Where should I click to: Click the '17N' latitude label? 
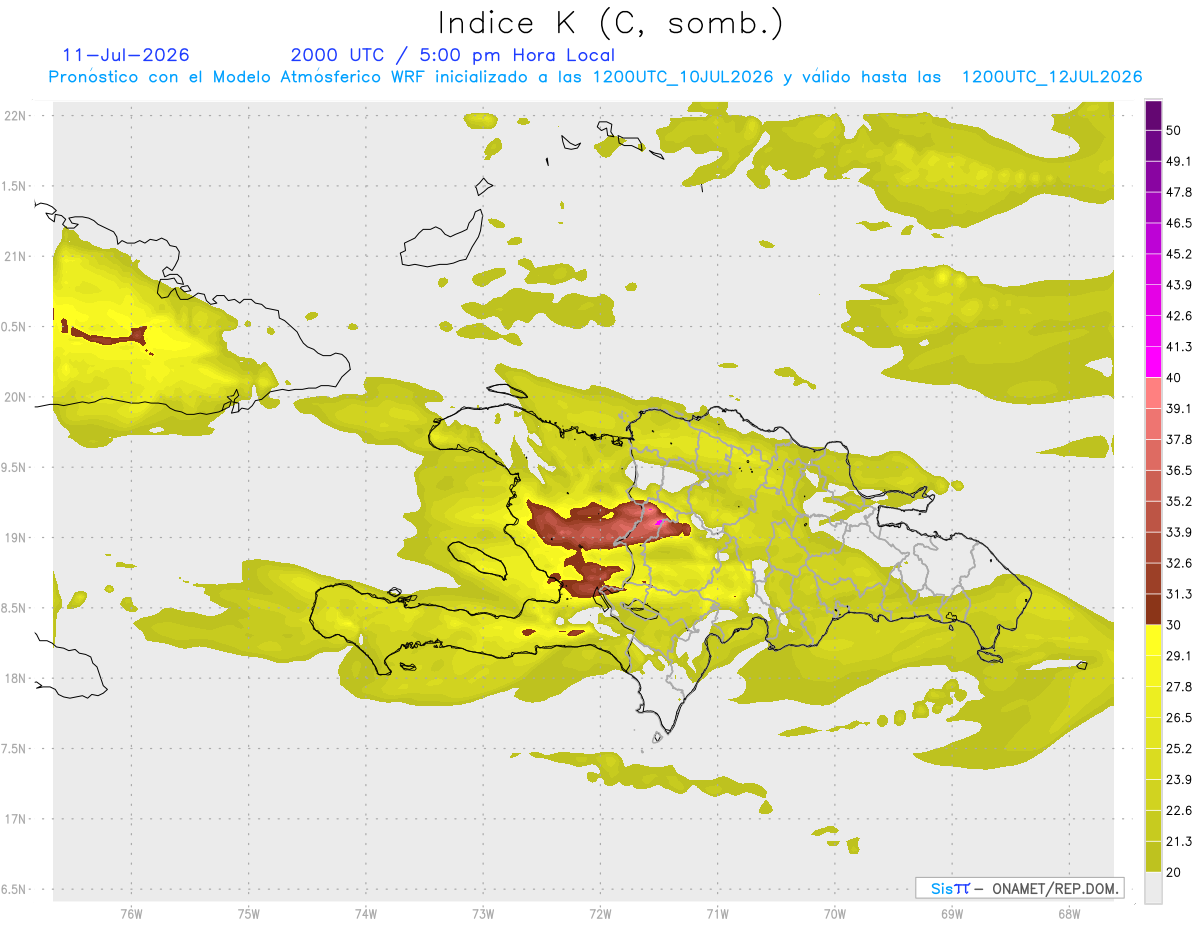[17, 819]
